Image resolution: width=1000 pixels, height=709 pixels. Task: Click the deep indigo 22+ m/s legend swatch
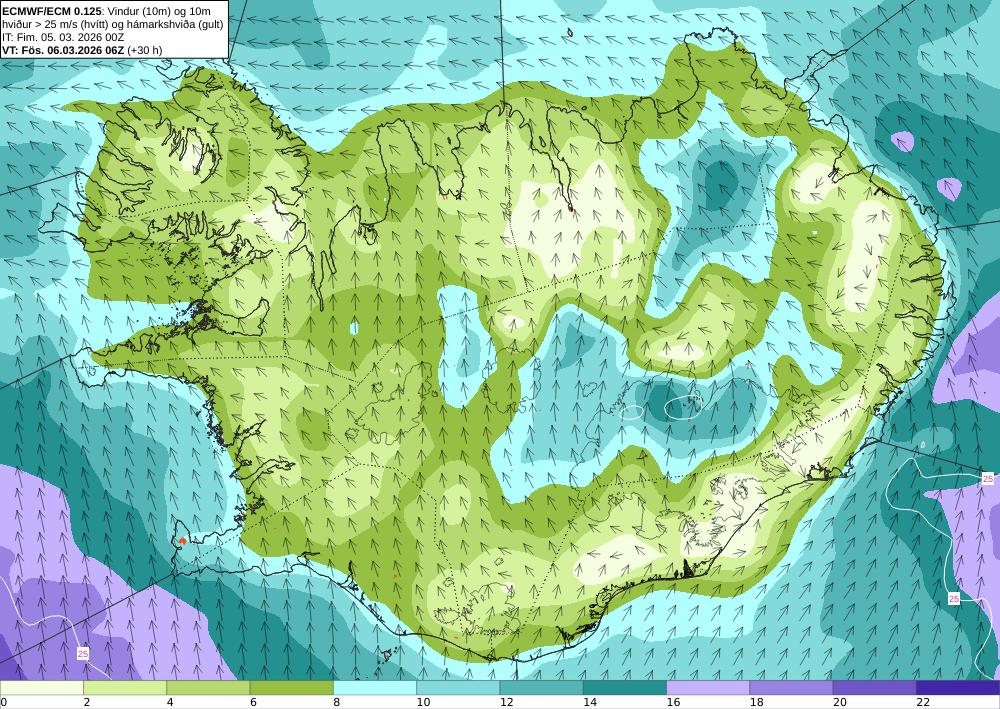point(958,687)
